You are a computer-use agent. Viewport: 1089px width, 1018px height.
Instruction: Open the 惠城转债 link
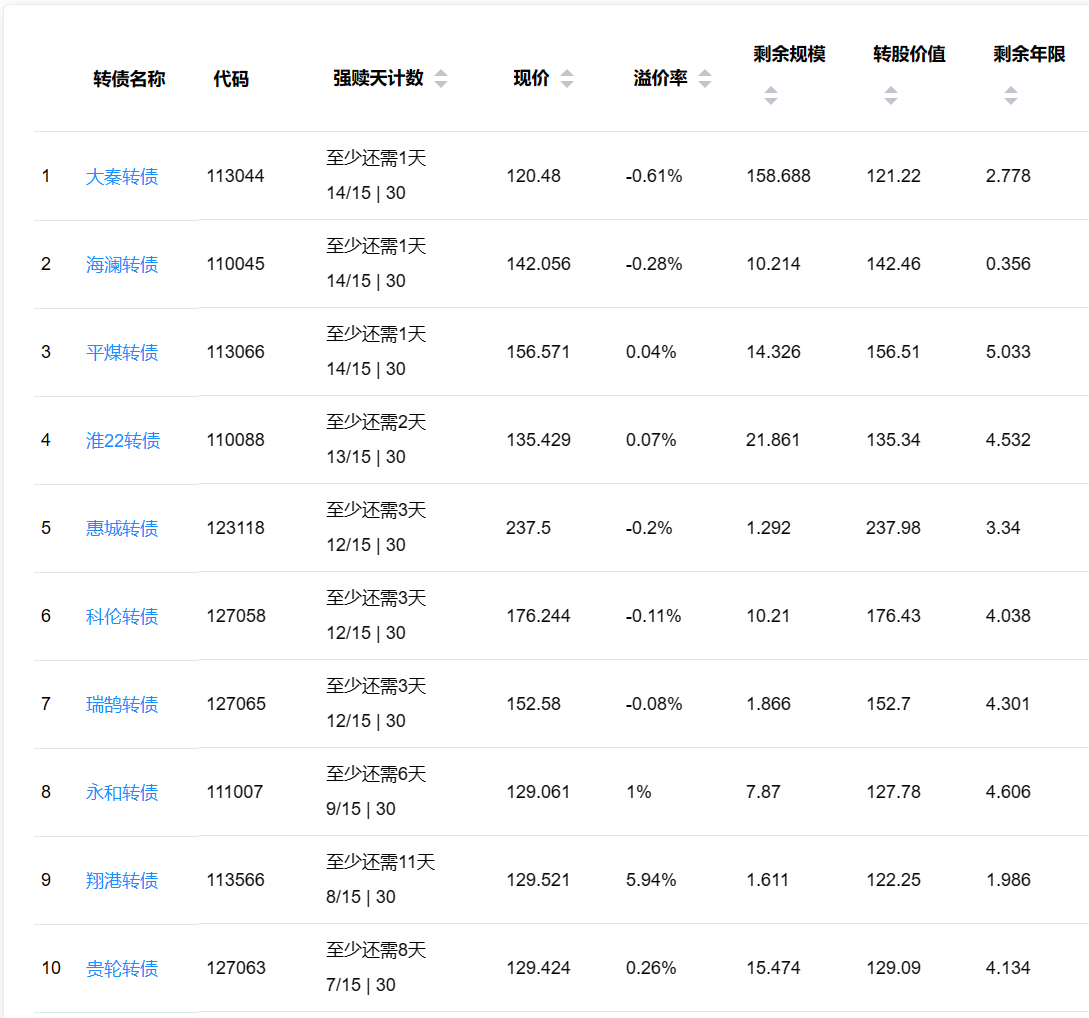[x=122, y=529]
